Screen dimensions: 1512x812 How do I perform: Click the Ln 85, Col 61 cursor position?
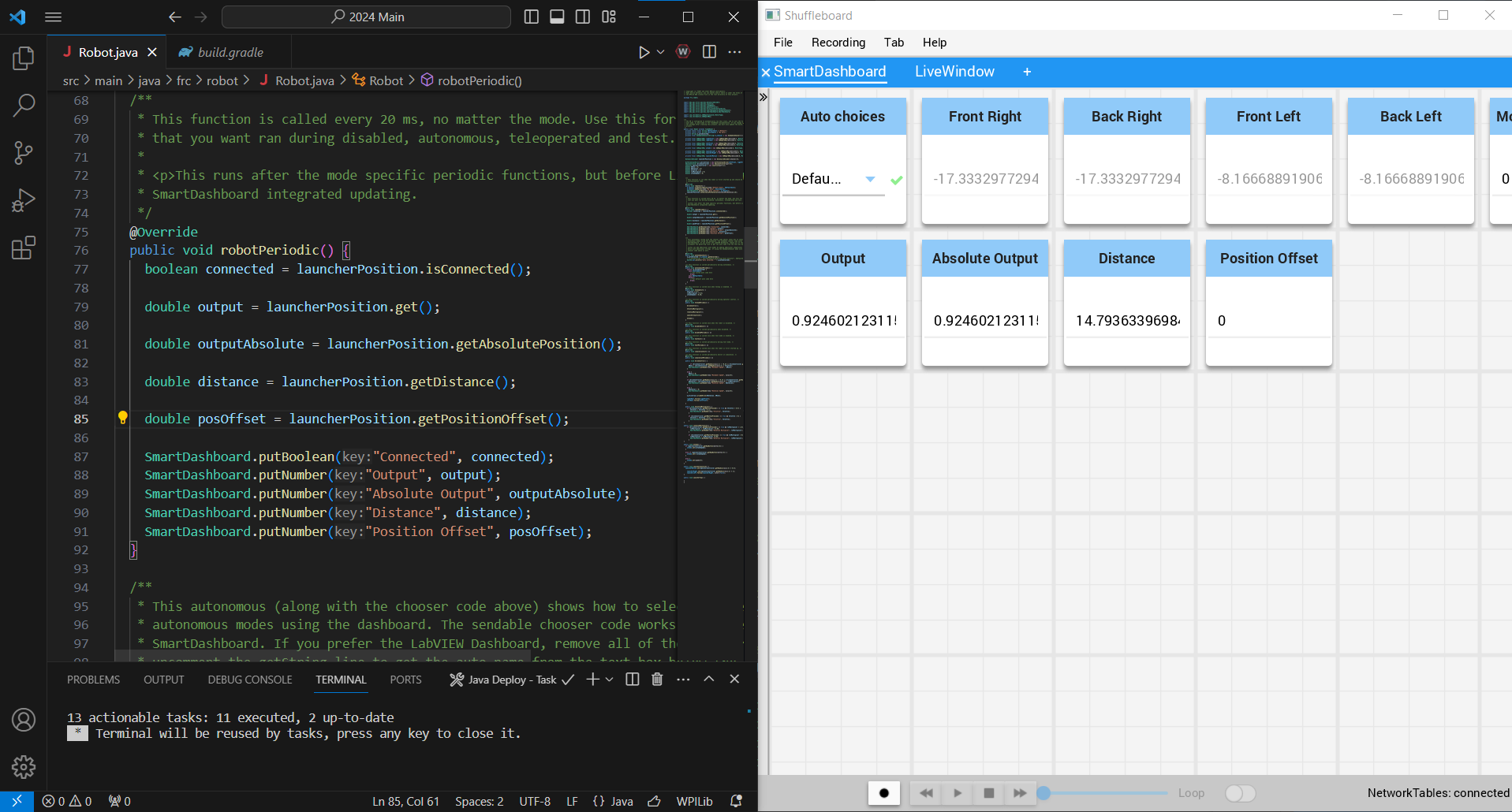tap(405, 801)
